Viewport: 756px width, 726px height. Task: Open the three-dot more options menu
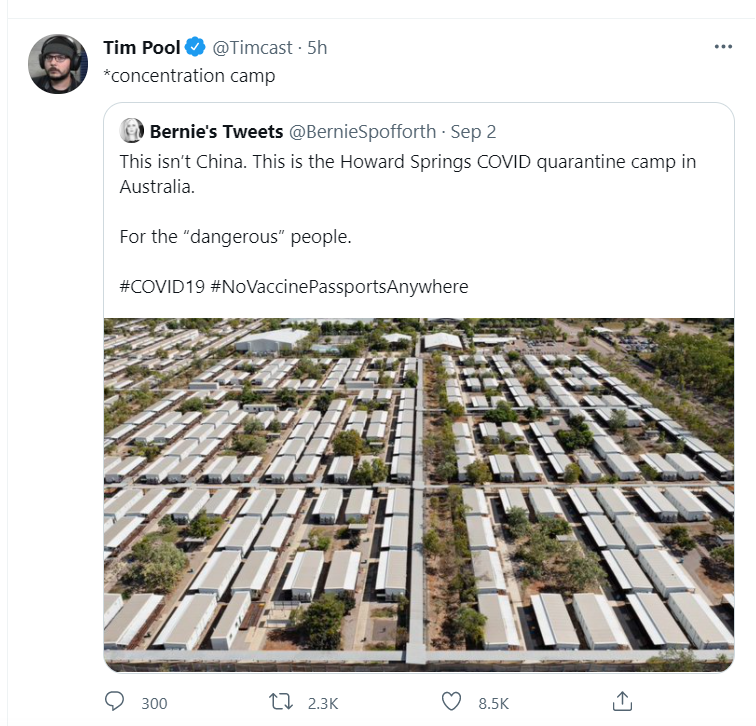tap(723, 47)
